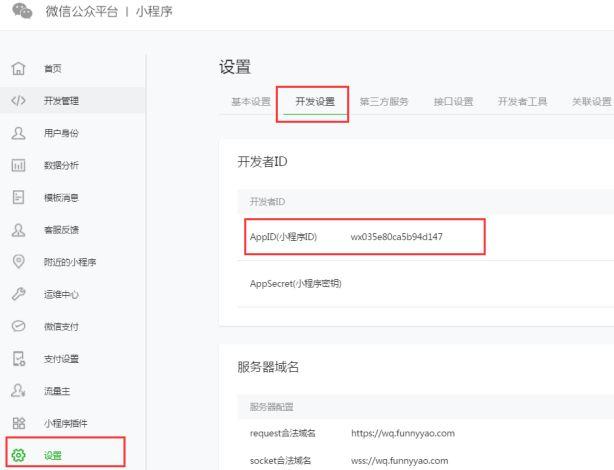Click the 数据分析 chart icon
614x470 pixels.
(18, 165)
